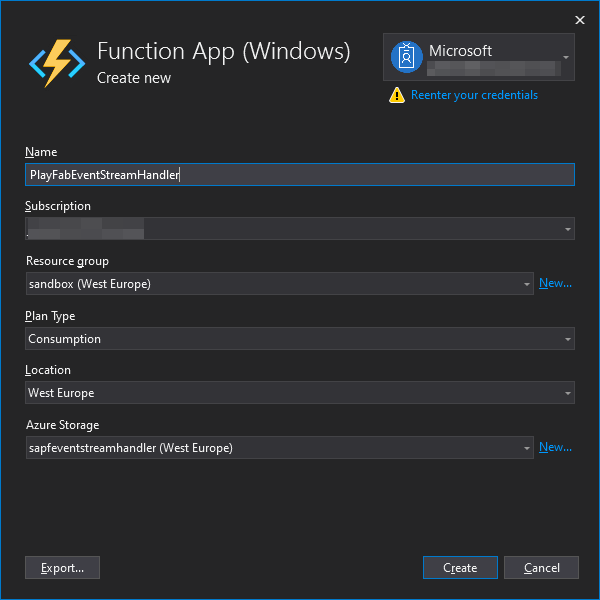Screen dimensions: 600x600
Task: Click New... link beside Resource group
Action: click(555, 283)
